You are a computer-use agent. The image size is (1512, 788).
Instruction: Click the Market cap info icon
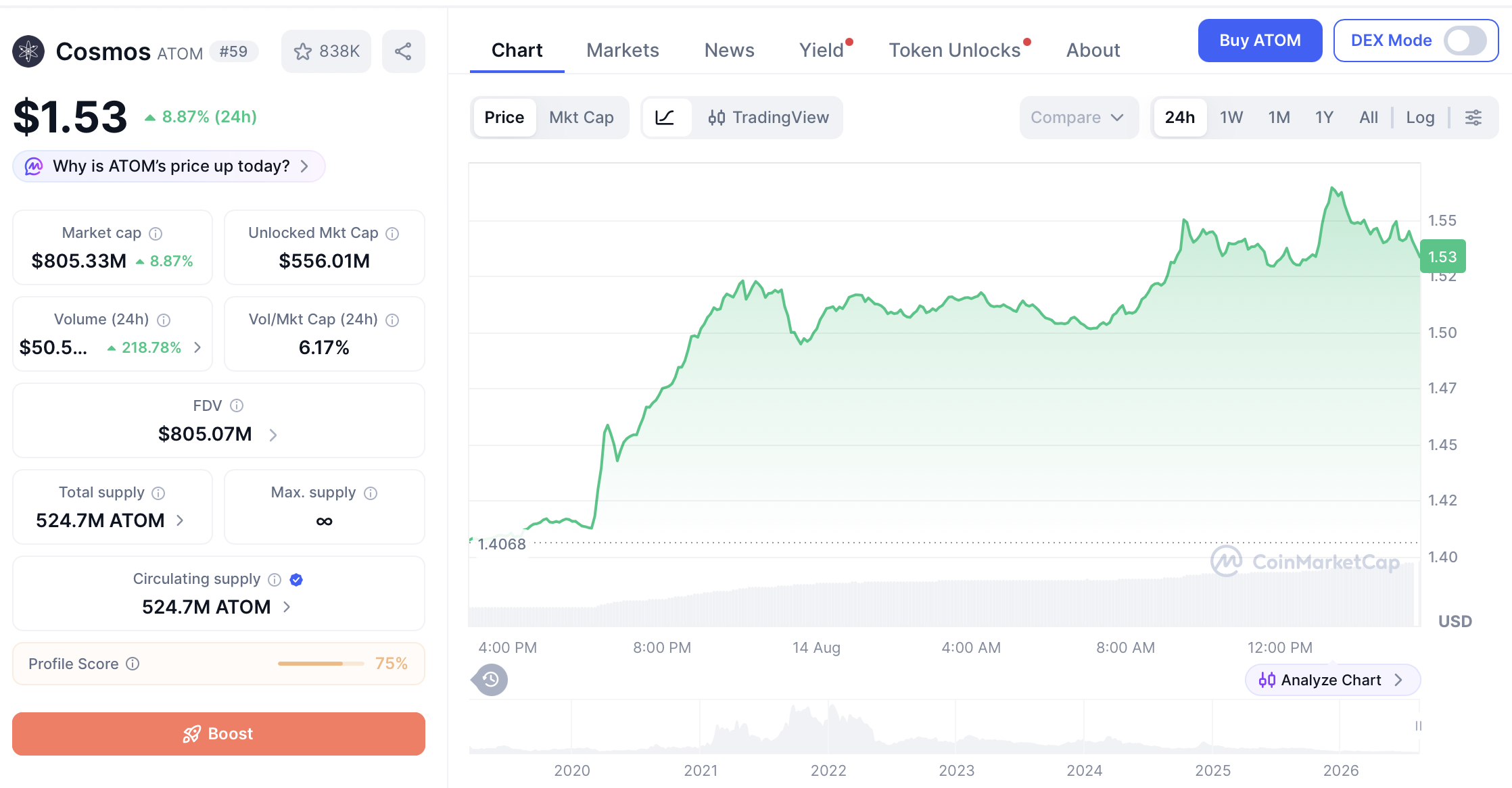[x=156, y=234]
